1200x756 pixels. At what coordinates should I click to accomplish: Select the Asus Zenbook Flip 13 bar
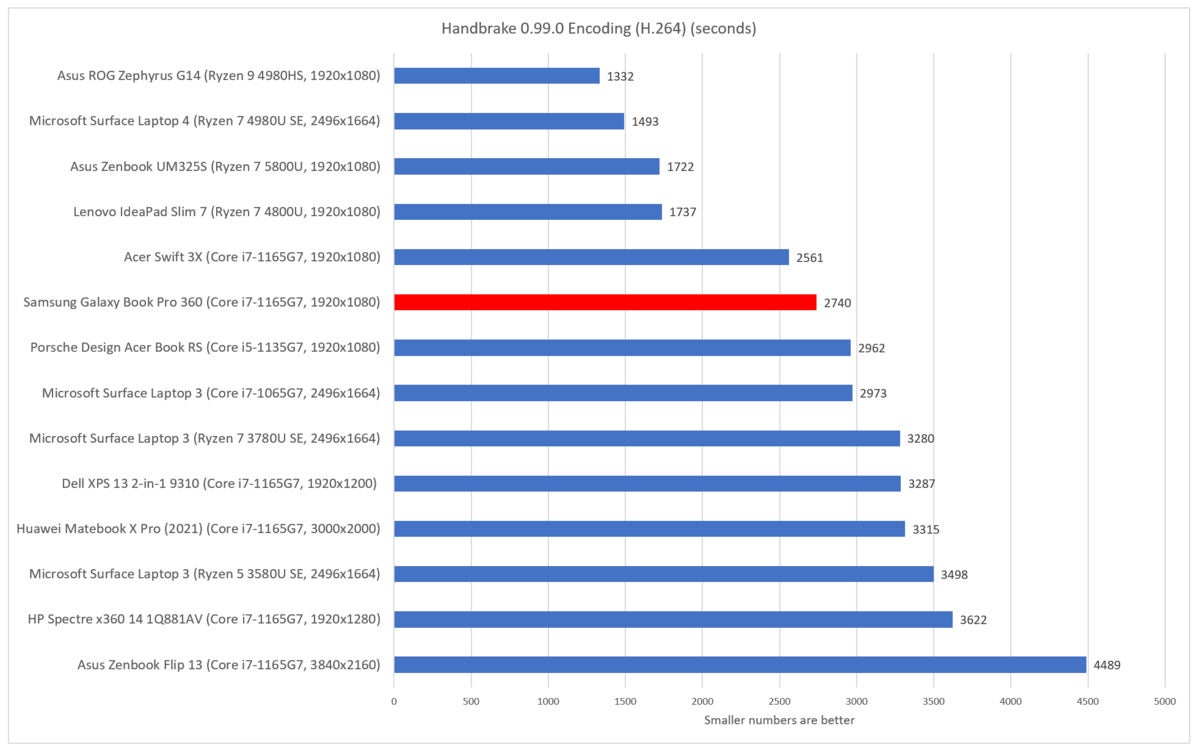tap(740, 665)
